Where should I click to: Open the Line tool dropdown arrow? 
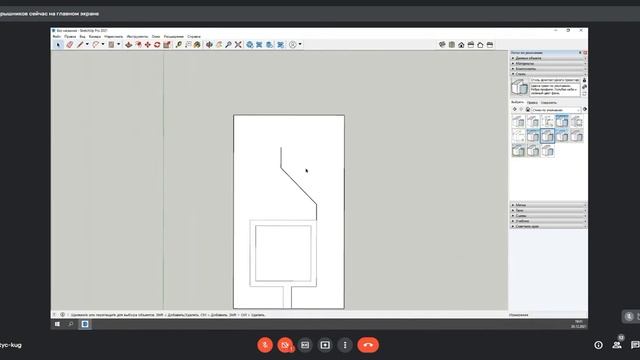pyautogui.click(x=87, y=44)
